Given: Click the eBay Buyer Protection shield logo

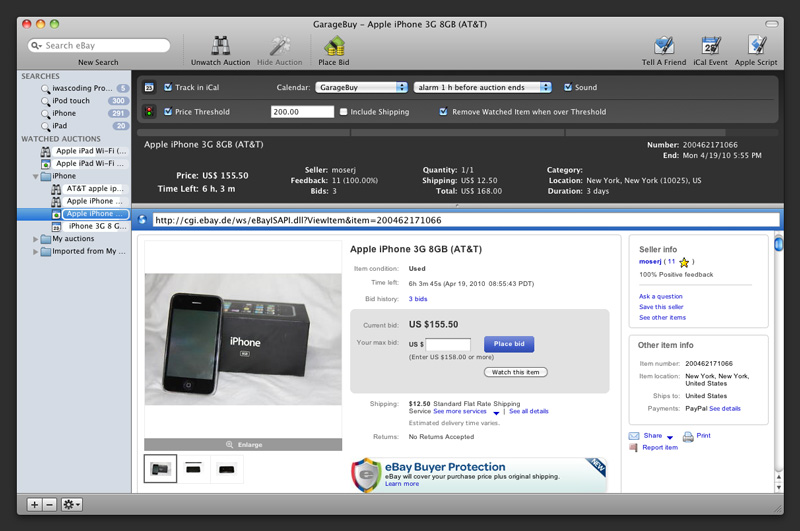Looking at the screenshot, I should click(366, 474).
